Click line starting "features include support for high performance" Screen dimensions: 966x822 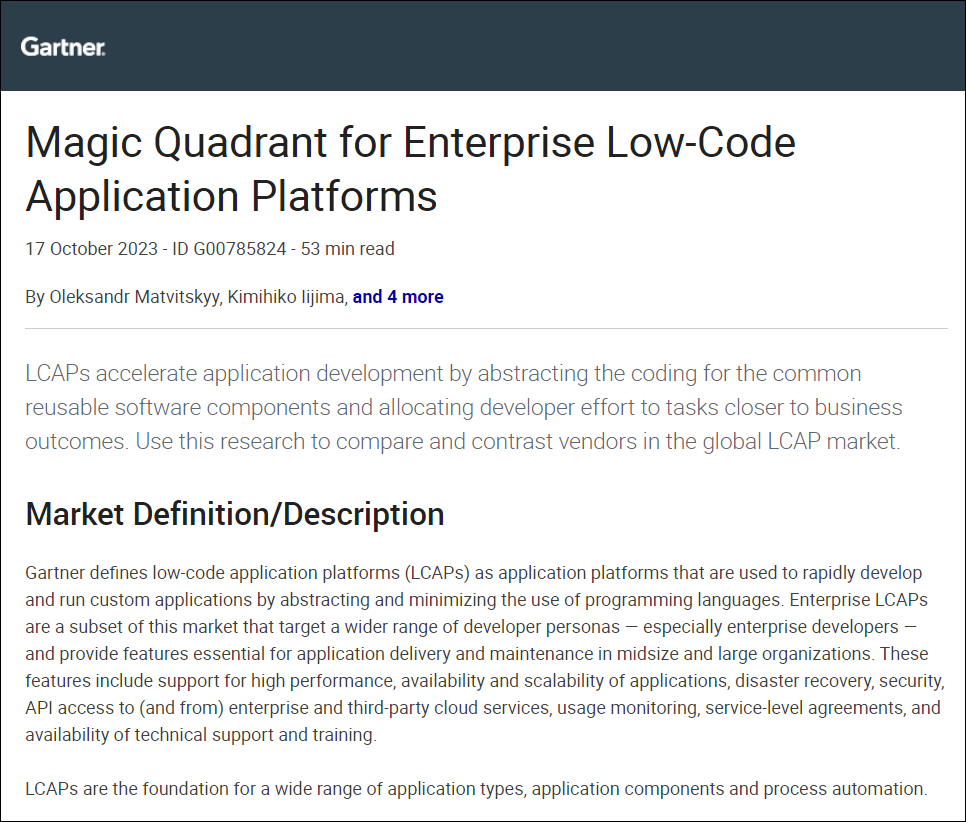(485, 681)
